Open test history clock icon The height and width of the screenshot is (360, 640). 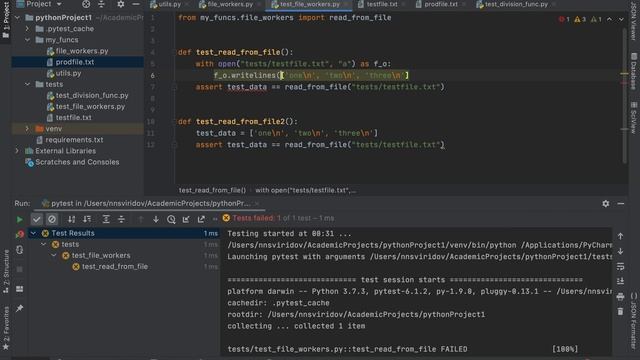(171, 219)
